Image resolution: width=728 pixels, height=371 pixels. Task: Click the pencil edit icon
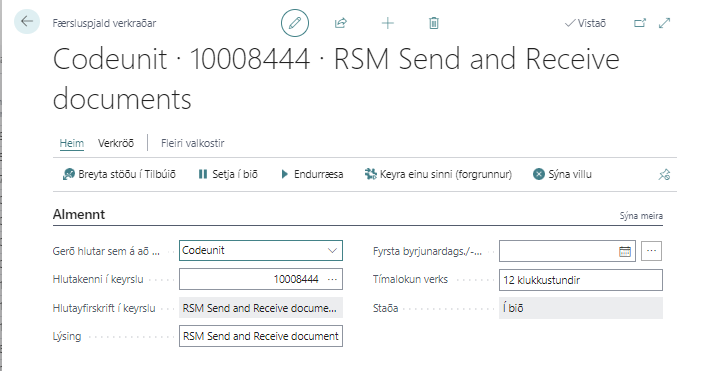point(295,23)
